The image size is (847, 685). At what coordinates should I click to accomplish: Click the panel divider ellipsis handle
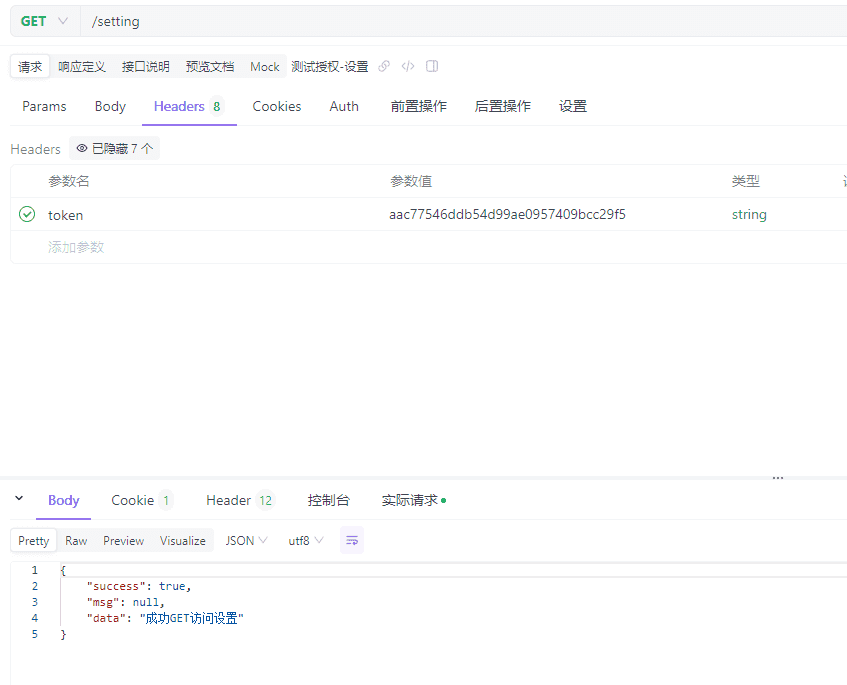pyautogui.click(x=778, y=478)
